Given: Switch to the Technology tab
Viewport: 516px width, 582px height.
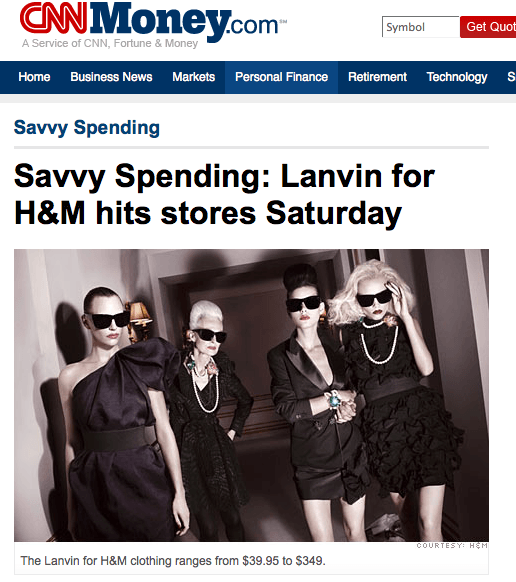Looking at the screenshot, I should click(457, 77).
